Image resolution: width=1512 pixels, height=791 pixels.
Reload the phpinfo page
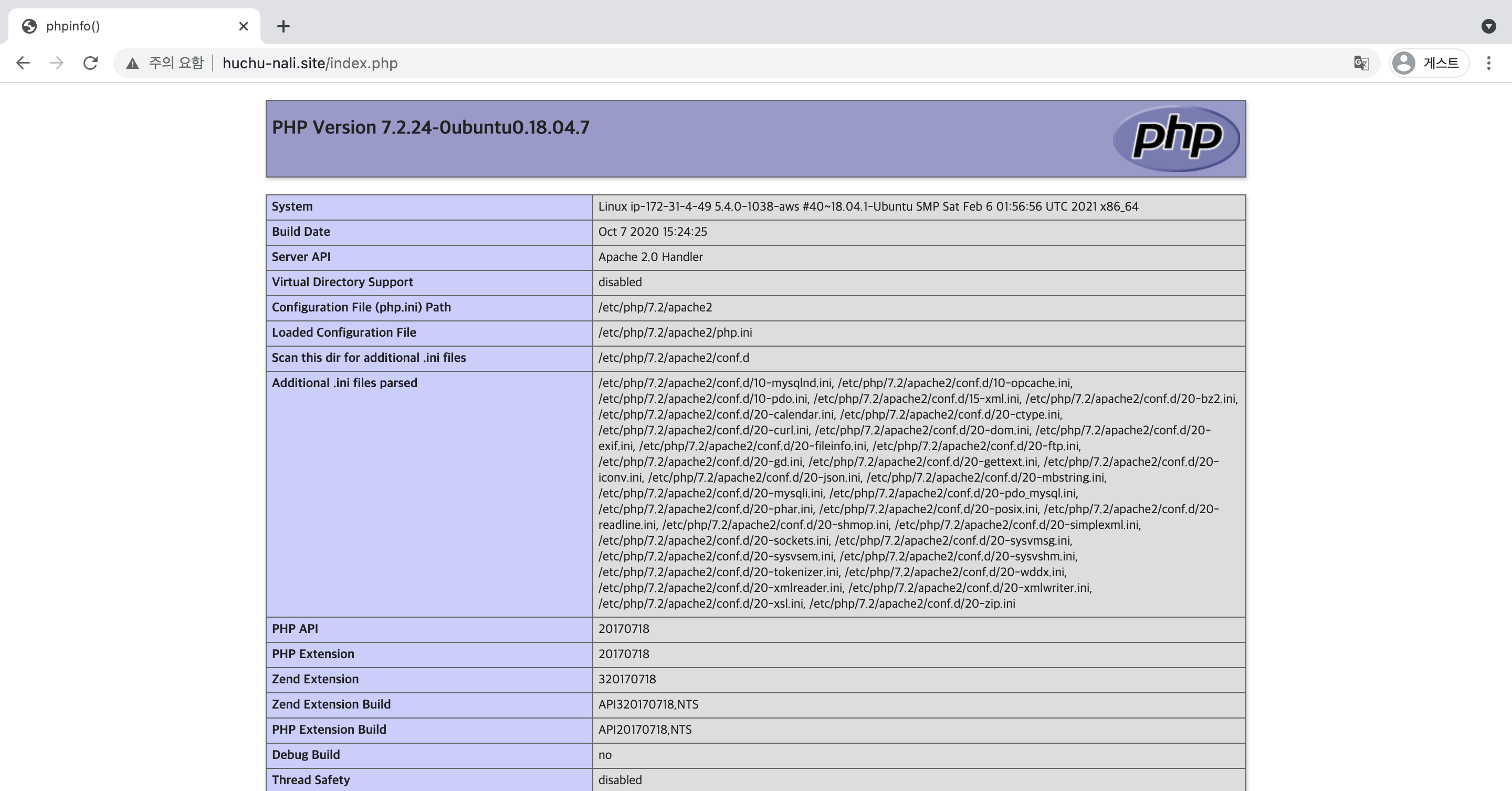point(90,63)
